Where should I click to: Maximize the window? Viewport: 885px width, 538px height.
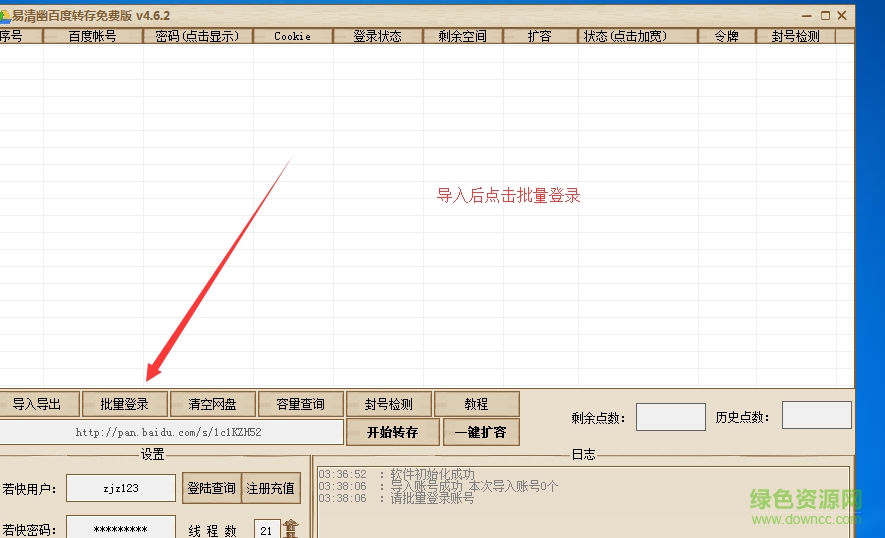point(825,16)
